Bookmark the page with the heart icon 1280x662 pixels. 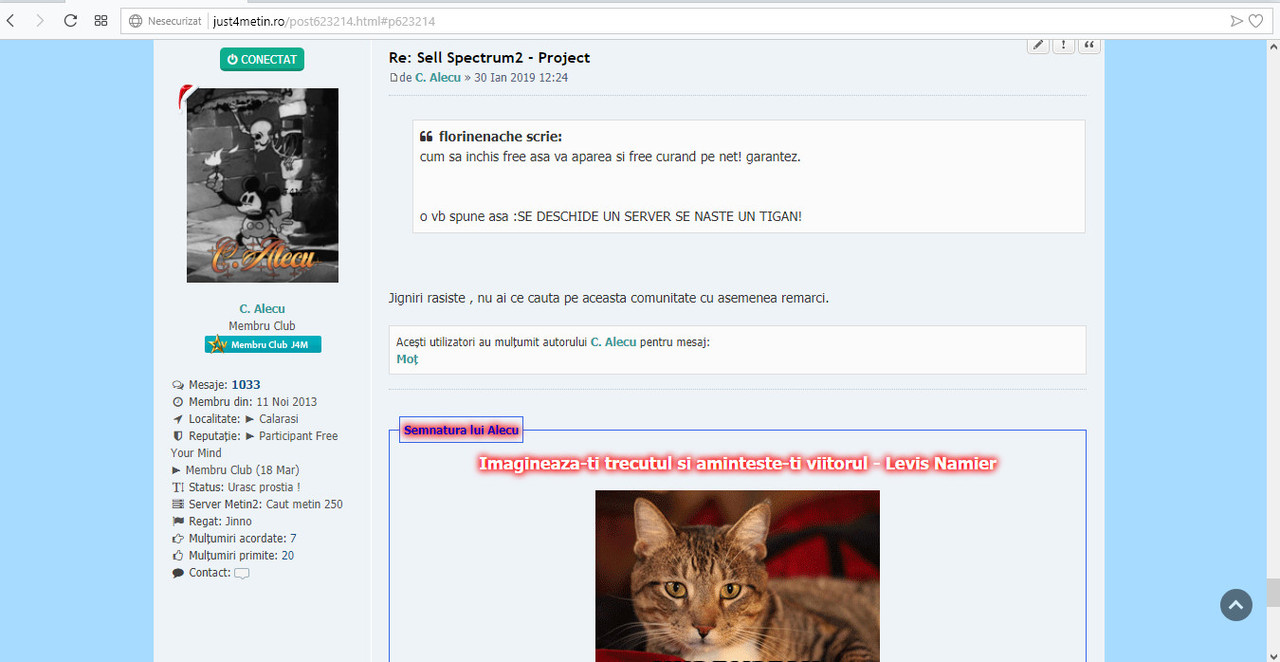tap(1256, 20)
